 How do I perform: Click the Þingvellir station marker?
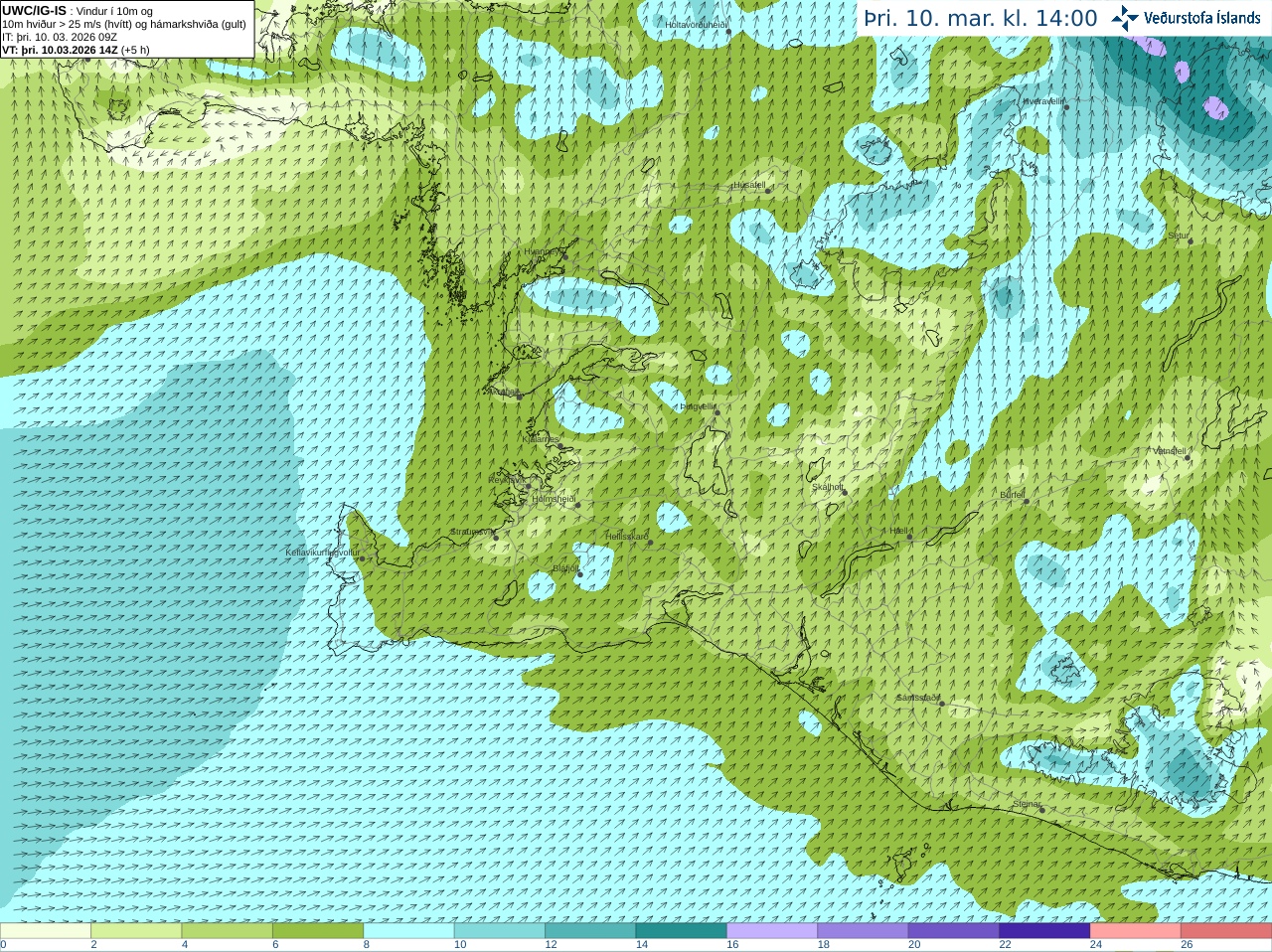coord(716,412)
